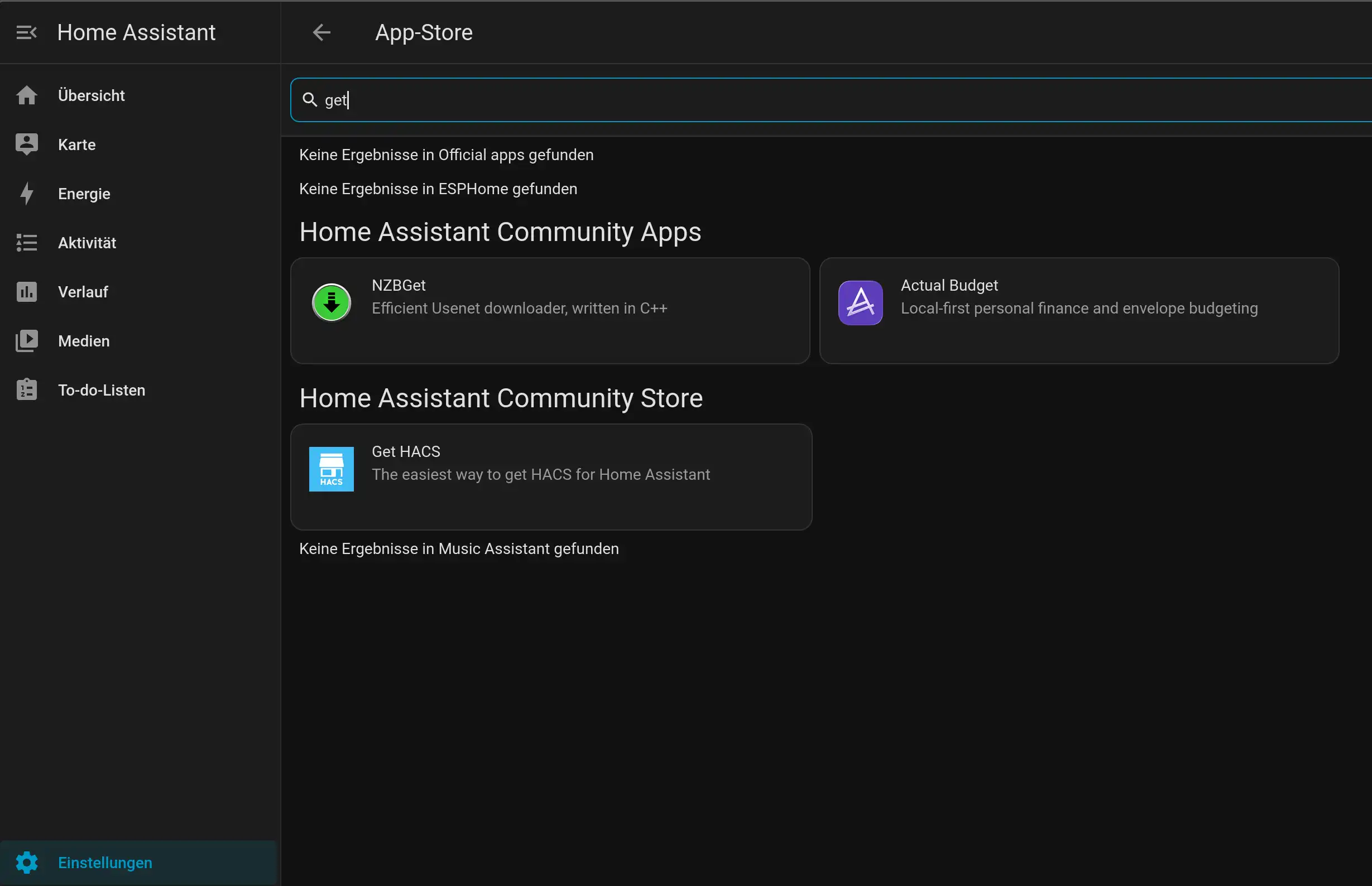
Task: Click 'Efficient Usenet downloader, written in C++' text
Action: [x=519, y=309]
